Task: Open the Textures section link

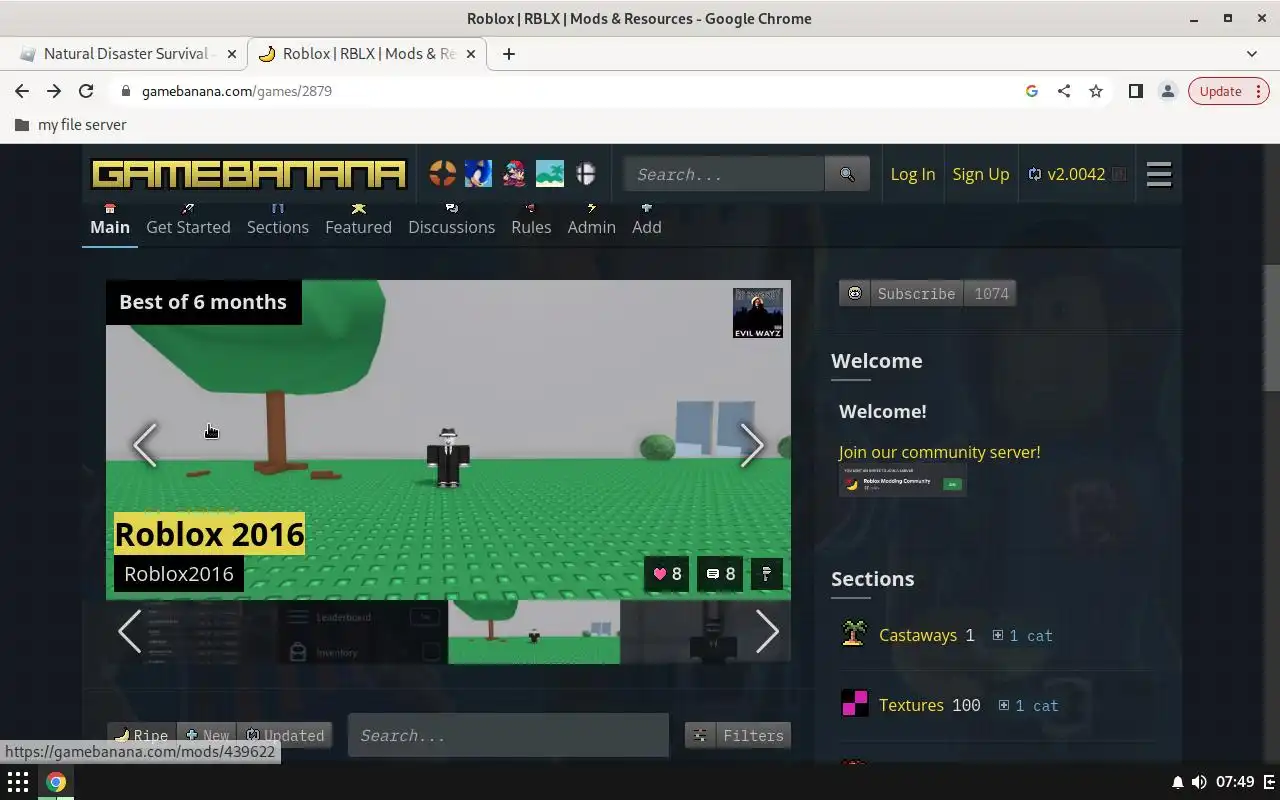Action: click(x=911, y=705)
